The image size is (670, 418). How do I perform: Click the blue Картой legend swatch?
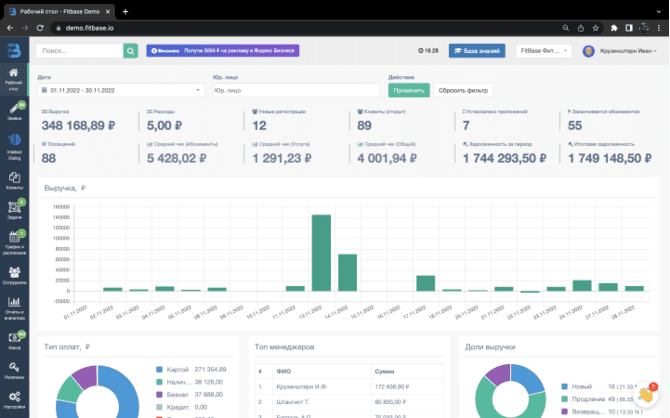coord(159,369)
